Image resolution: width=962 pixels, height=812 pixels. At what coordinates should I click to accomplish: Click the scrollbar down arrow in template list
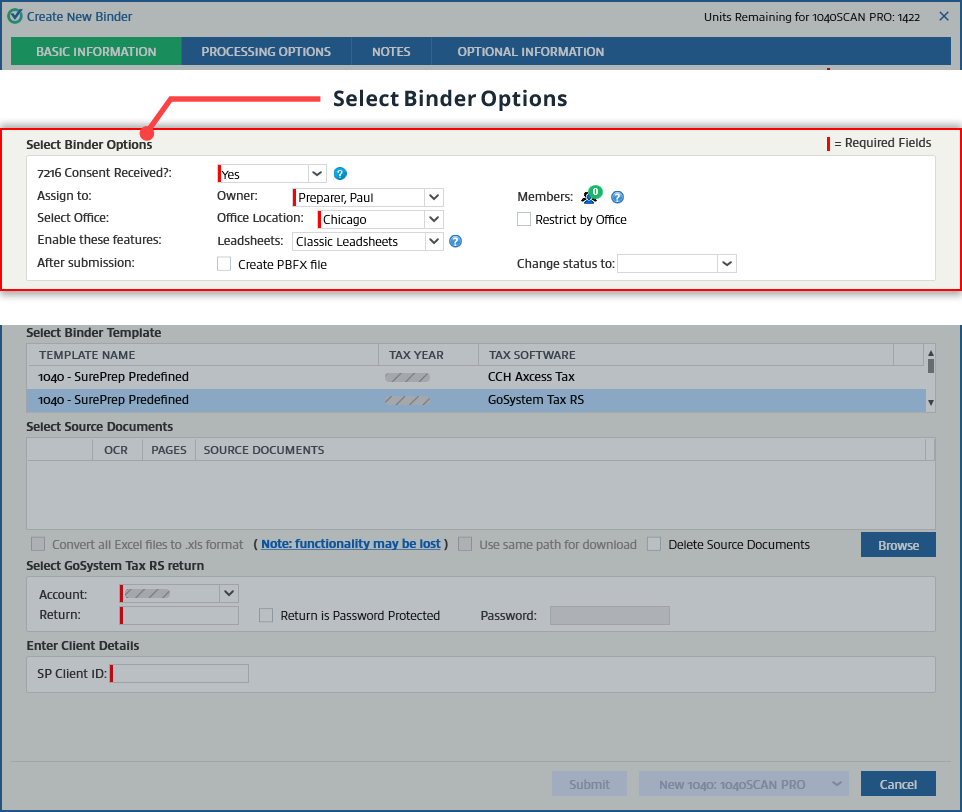[931, 402]
